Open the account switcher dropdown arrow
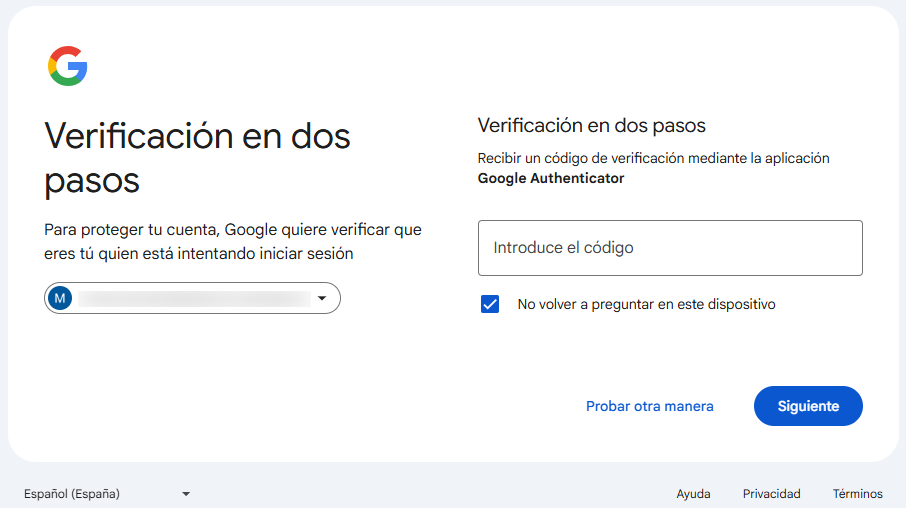 pos(322,298)
